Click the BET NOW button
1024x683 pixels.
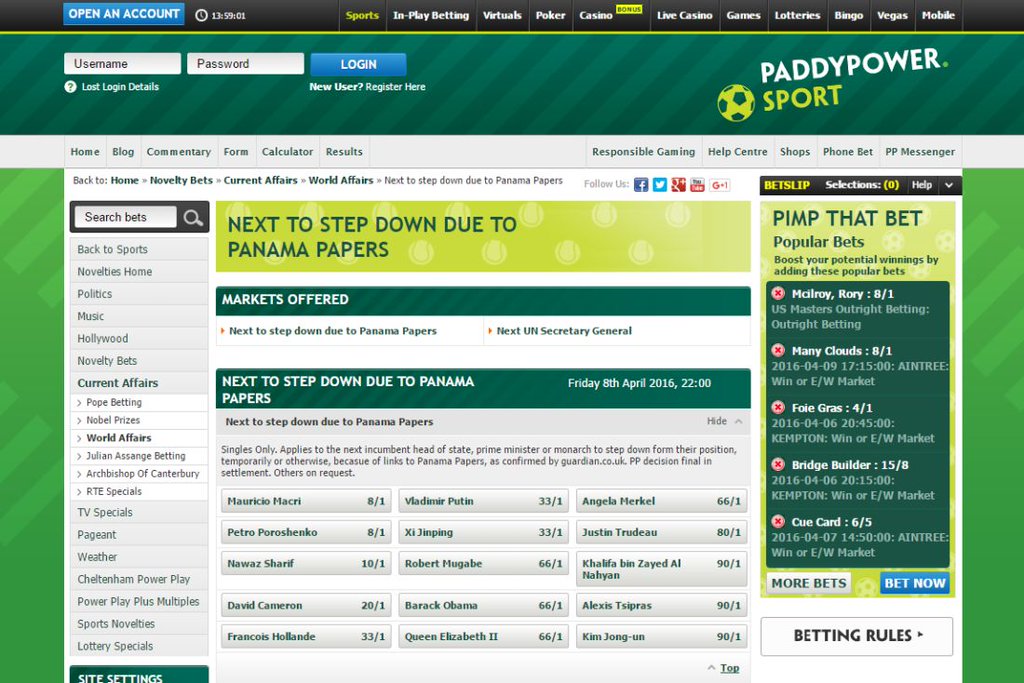coord(914,583)
